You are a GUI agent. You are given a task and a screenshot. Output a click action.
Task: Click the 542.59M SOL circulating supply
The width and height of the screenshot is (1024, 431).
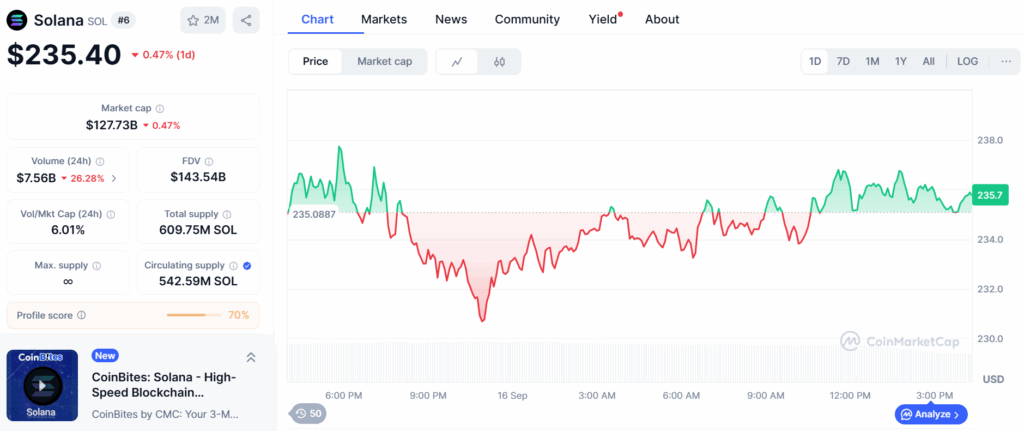[198, 281]
